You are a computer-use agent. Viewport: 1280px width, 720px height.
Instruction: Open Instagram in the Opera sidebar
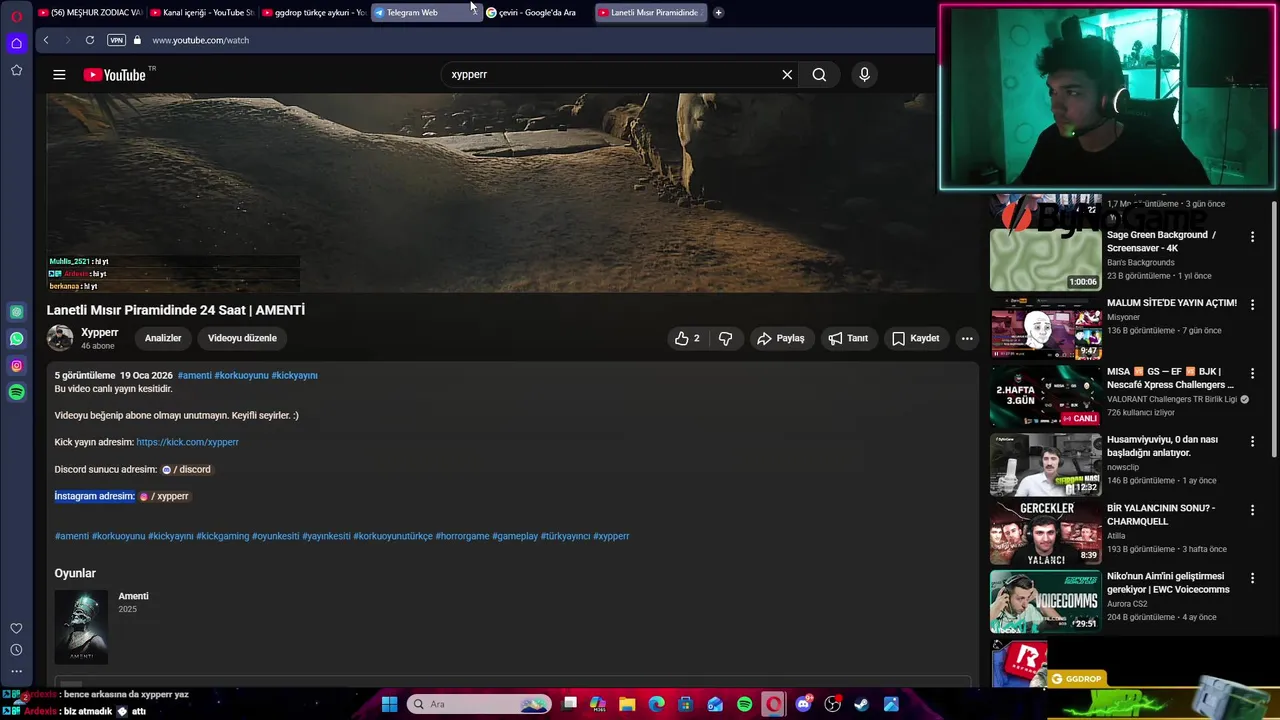(x=16, y=366)
